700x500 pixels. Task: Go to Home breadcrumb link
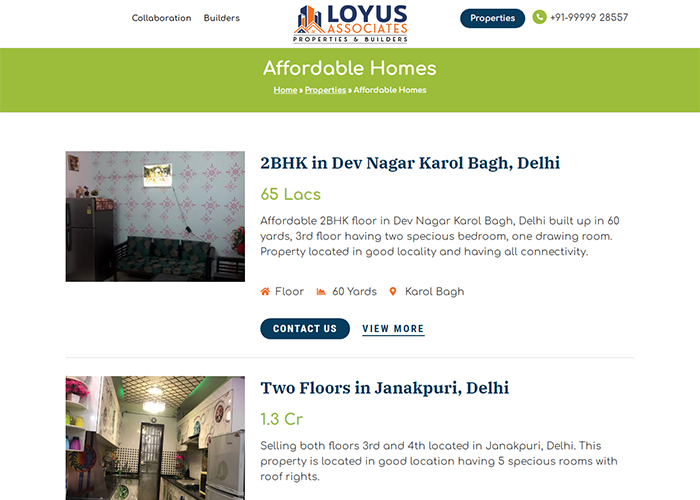pyautogui.click(x=285, y=90)
